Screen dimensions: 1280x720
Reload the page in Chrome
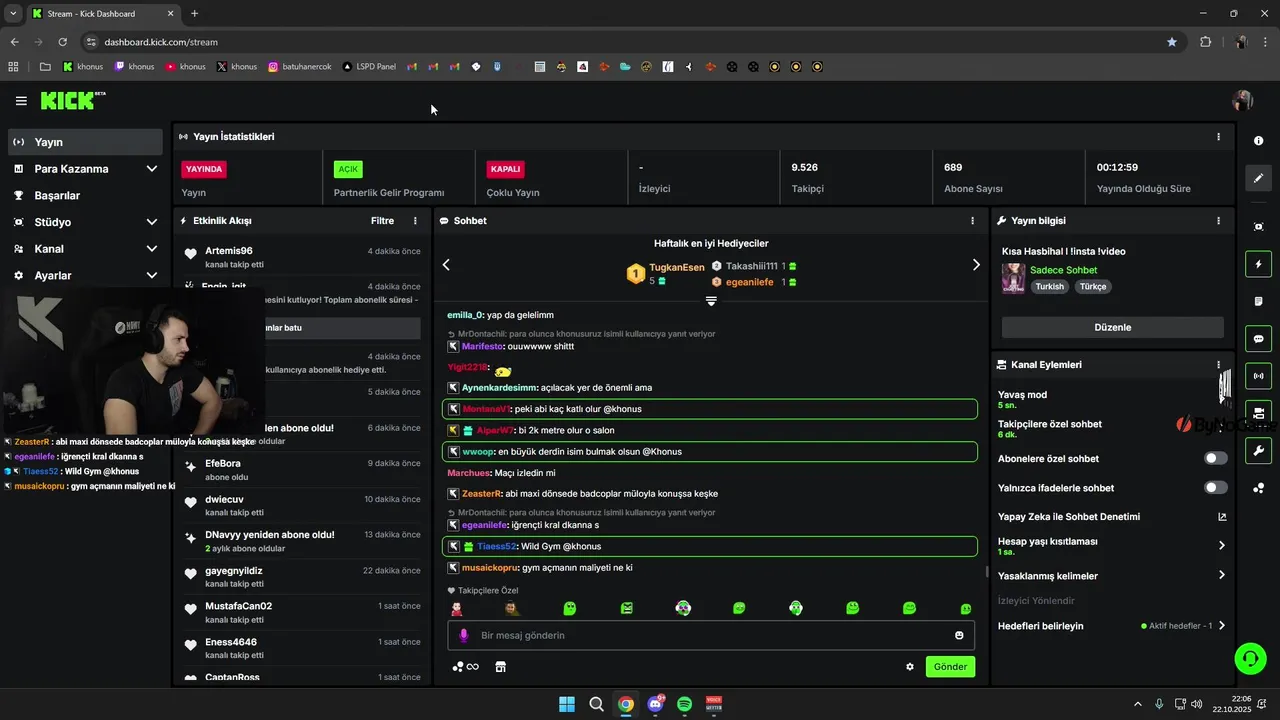[x=62, y=42]
